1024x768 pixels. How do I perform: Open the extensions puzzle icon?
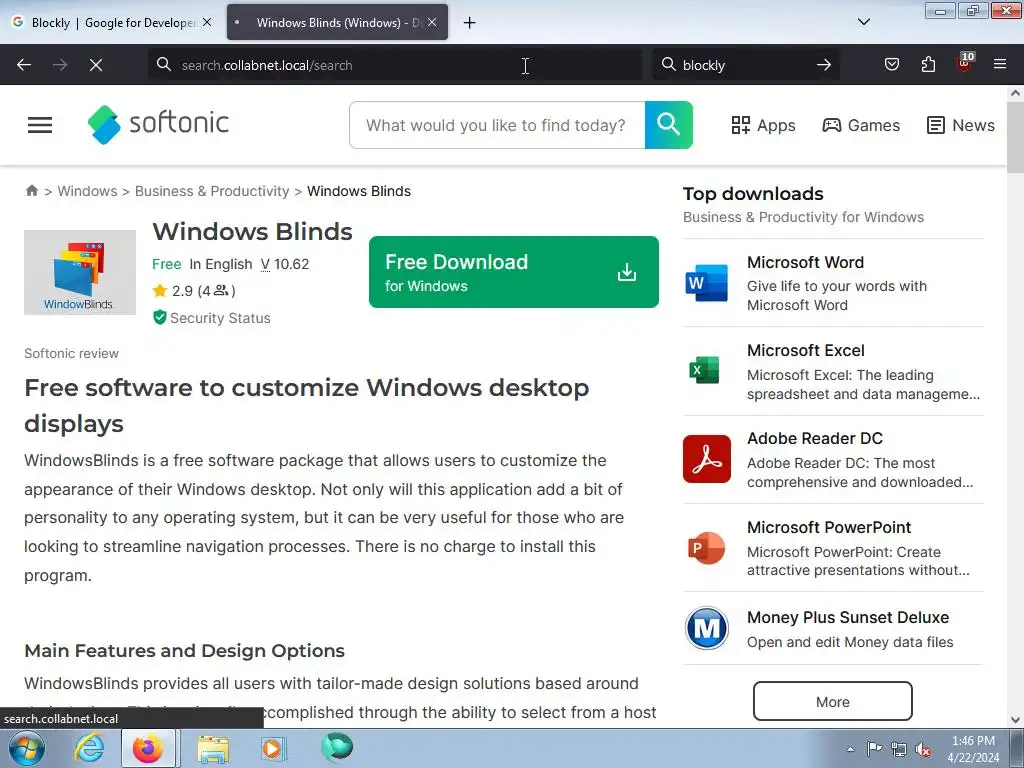tap(928, 64)
